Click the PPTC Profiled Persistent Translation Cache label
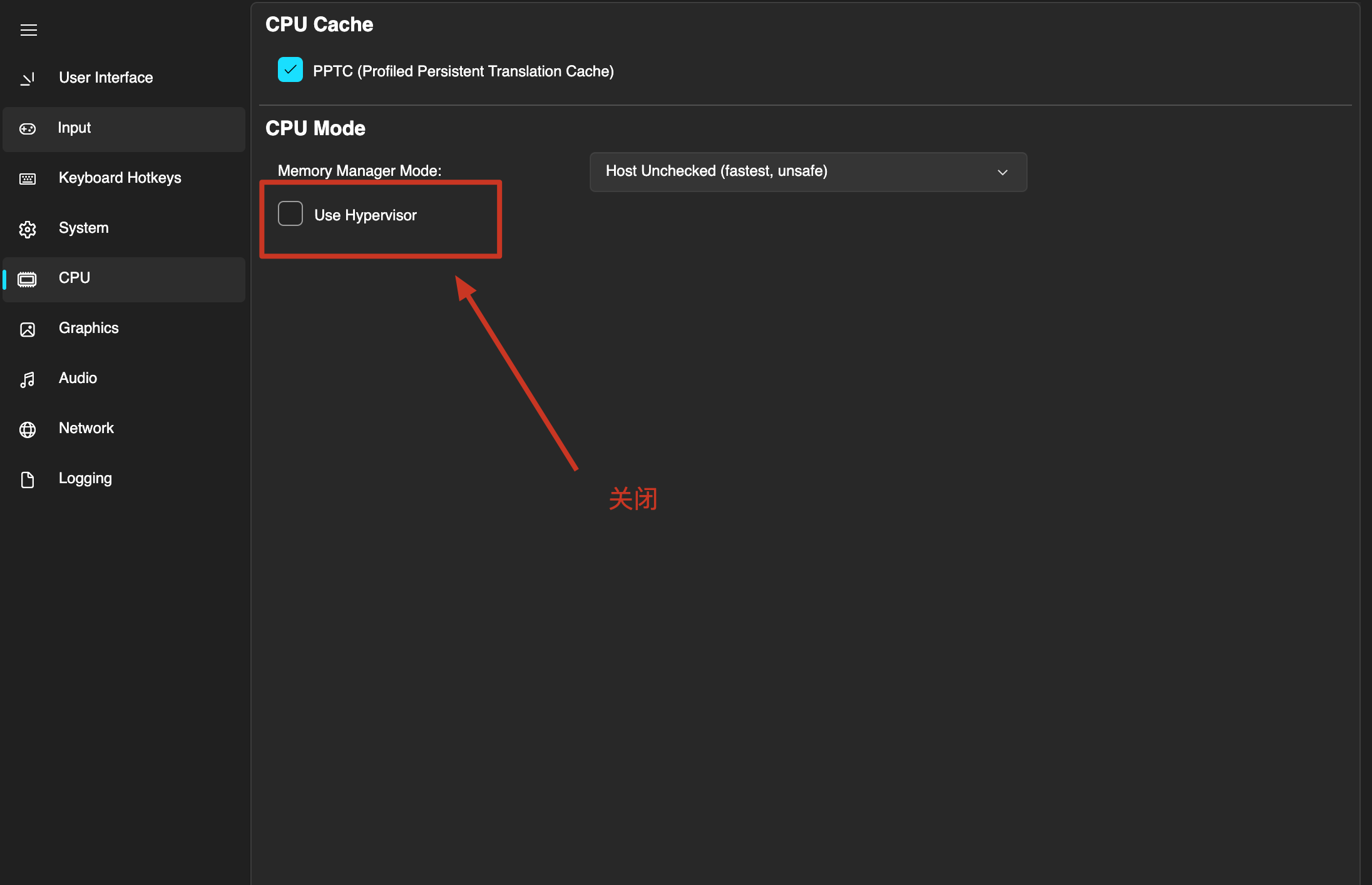This screenshot has height=885, width=1372. [x=463, y=71]
